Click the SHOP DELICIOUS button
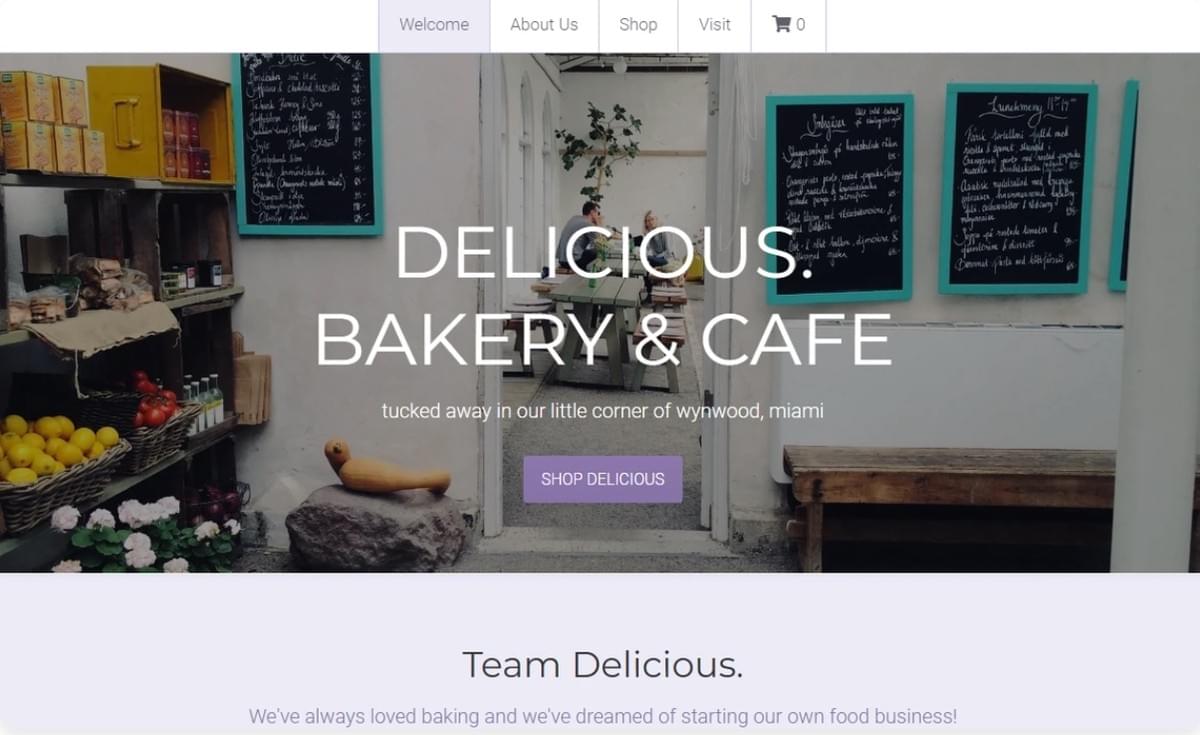 tap(603, 479)
